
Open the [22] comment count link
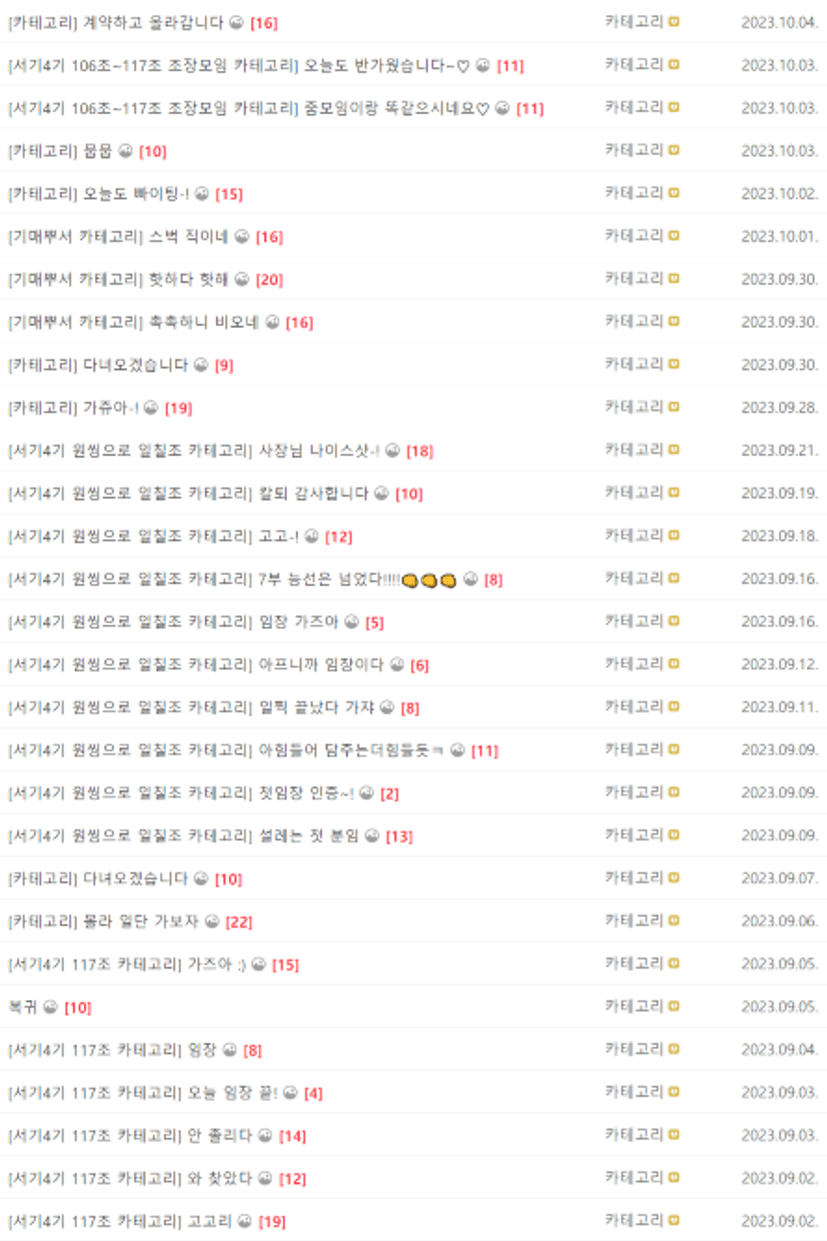click(239, 921)
